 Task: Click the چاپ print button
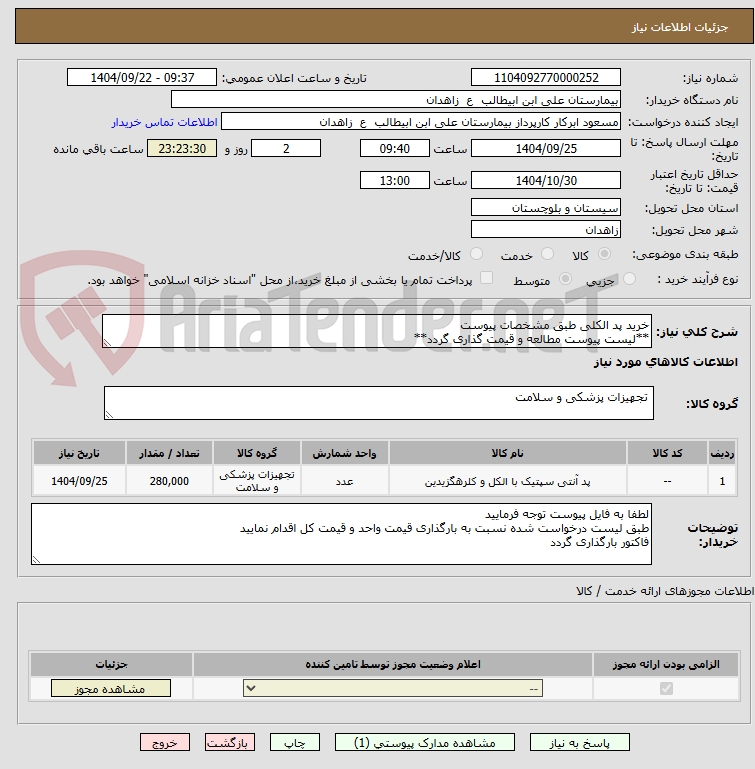coord(295,743)
